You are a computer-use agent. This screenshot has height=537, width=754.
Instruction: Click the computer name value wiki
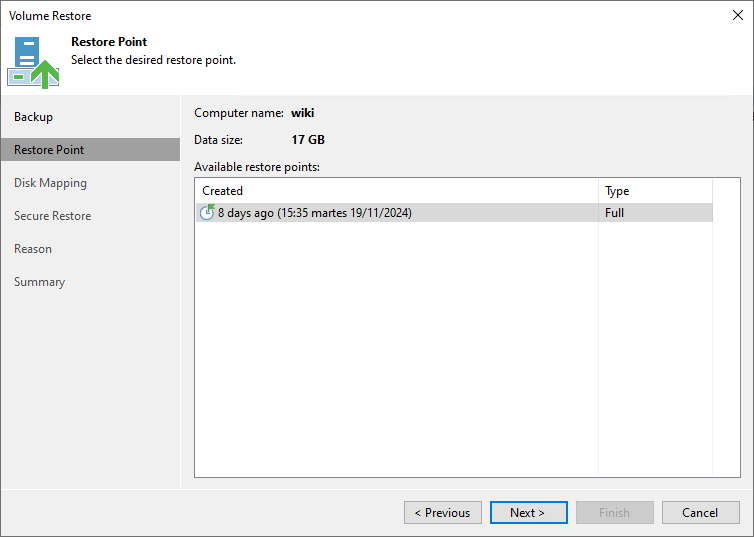(302, 113)
